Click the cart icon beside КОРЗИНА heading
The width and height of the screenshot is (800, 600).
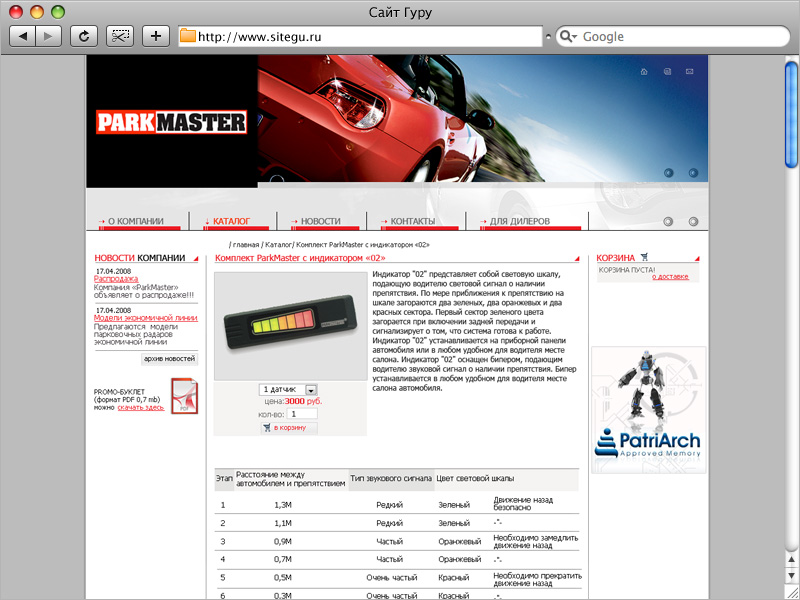tap(644, 257)
